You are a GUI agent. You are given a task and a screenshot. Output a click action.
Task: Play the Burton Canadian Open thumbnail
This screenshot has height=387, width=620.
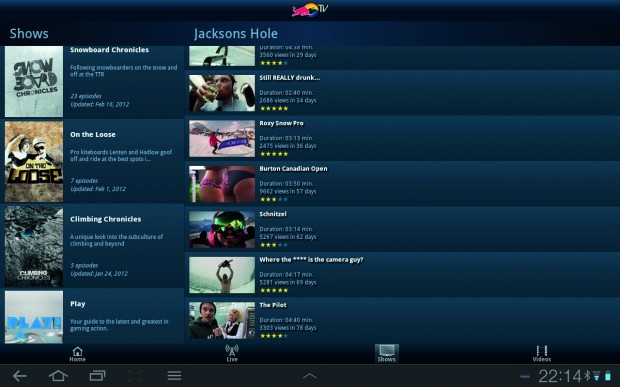222,184
